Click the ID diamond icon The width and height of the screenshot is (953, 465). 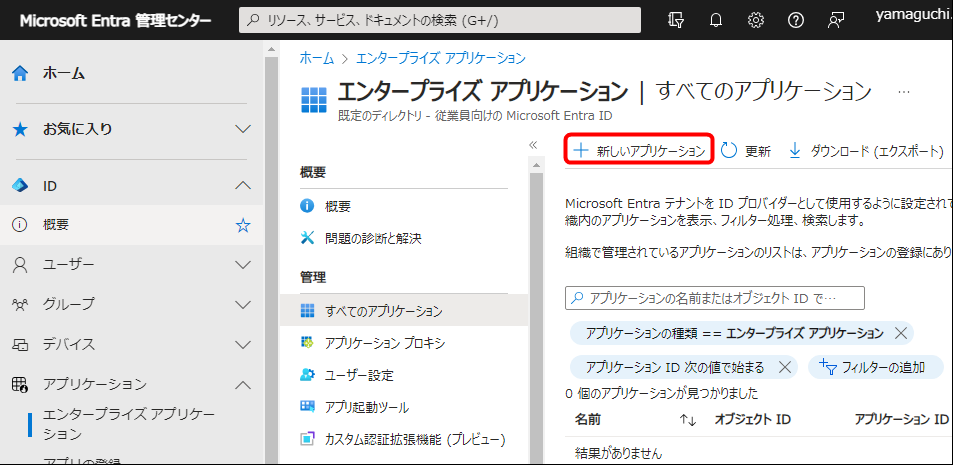tap(20, 186)
